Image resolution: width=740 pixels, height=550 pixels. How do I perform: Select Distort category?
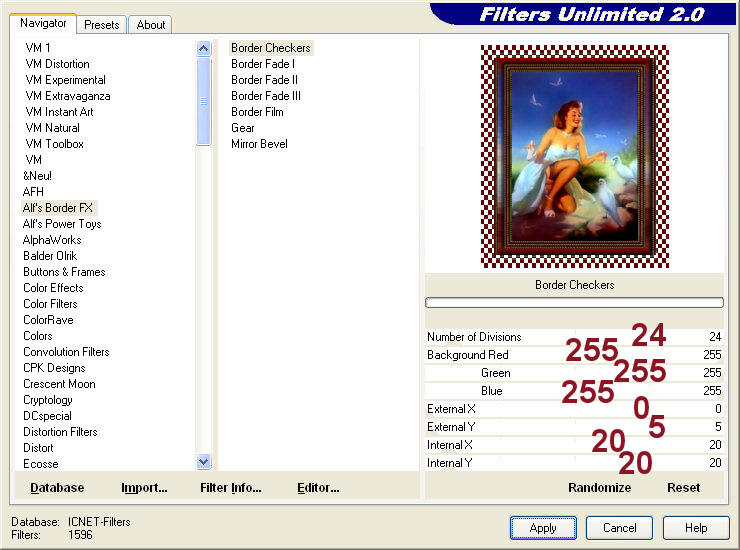pyautogui.click(x=38, y=448)
